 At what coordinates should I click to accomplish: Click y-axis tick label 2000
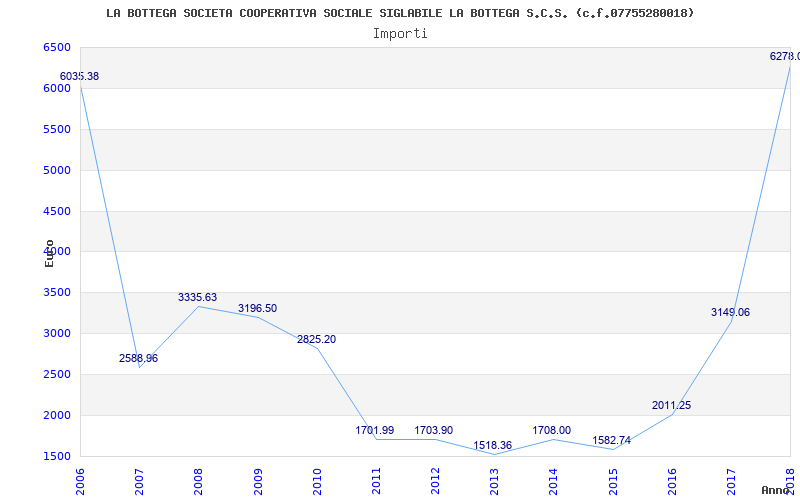pos(57,415)
